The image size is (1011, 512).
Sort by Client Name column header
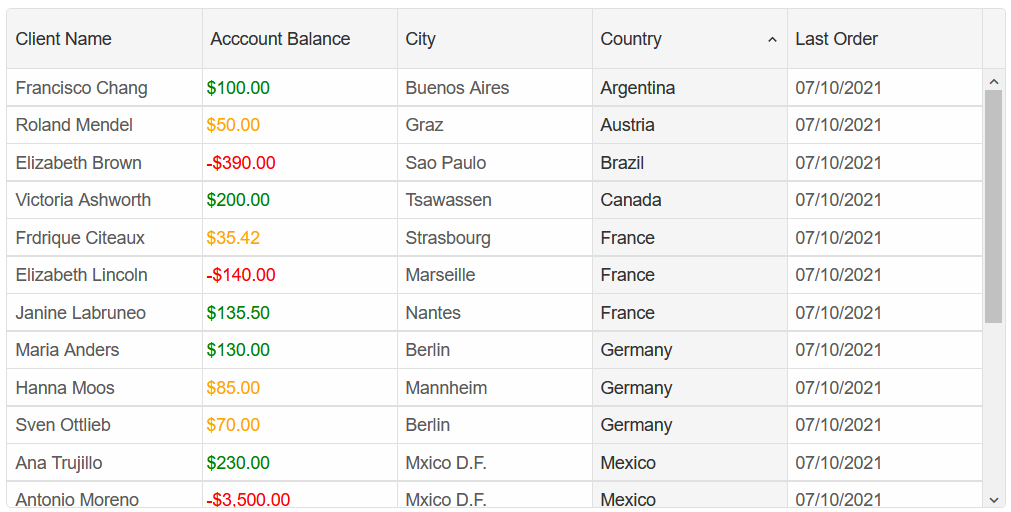(x=104, y=39)
